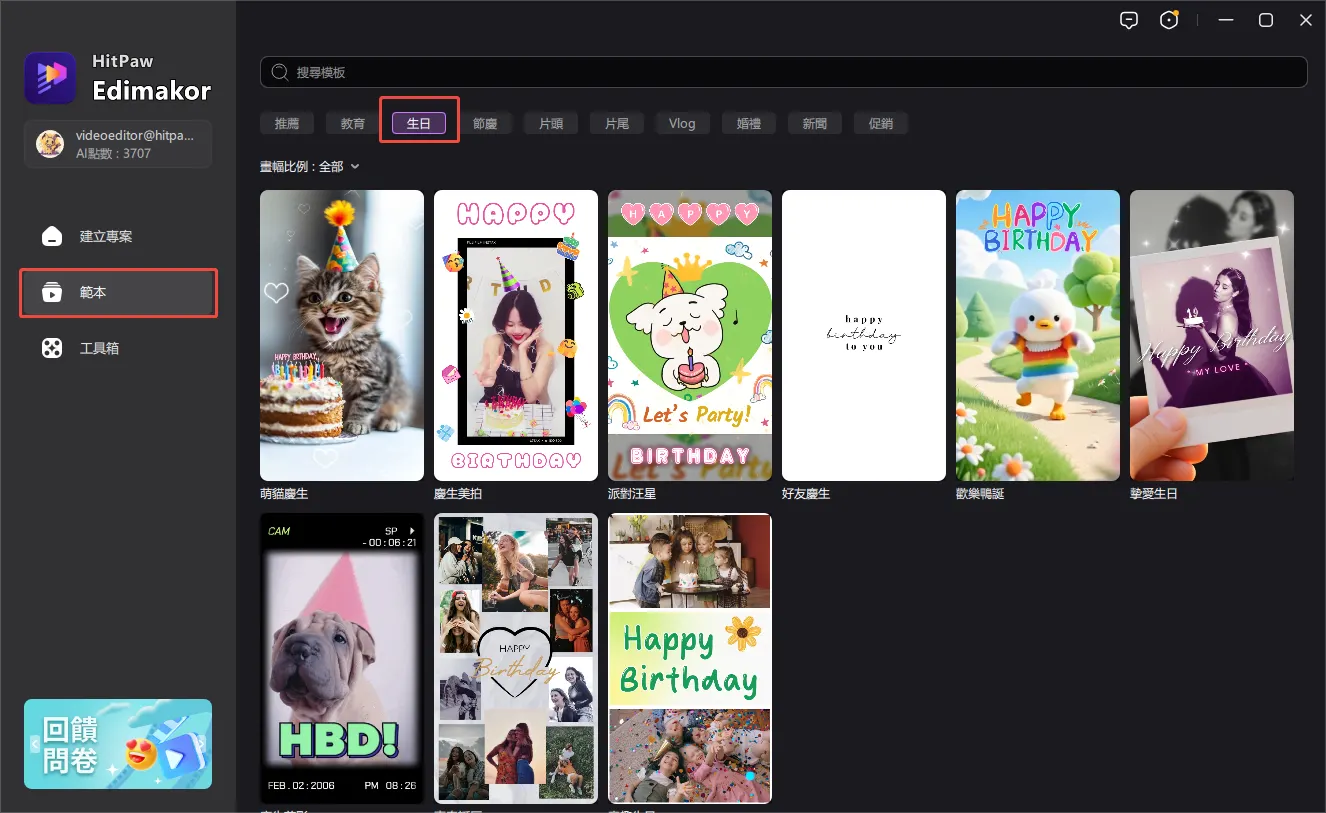Click the 促銷 promotion category button
This screenshot has height=813, width=1326.
click(881, 124)
